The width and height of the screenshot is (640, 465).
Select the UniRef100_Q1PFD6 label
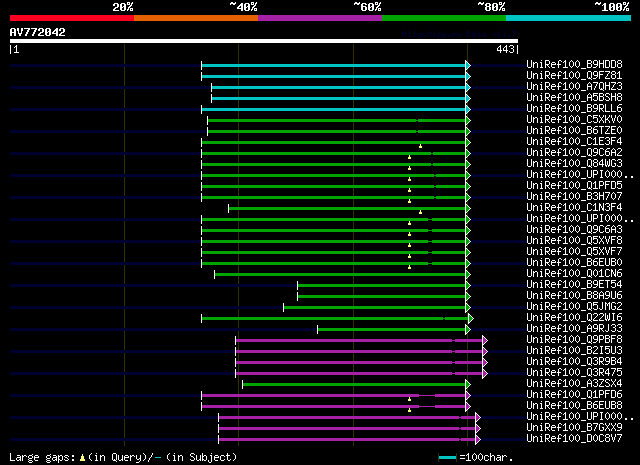(574, 395)
